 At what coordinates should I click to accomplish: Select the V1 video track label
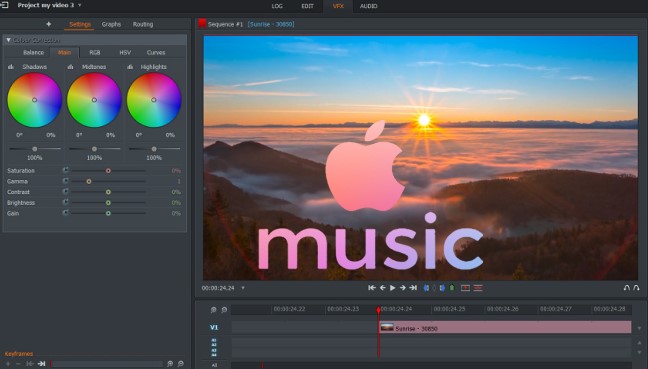(214, 327)
